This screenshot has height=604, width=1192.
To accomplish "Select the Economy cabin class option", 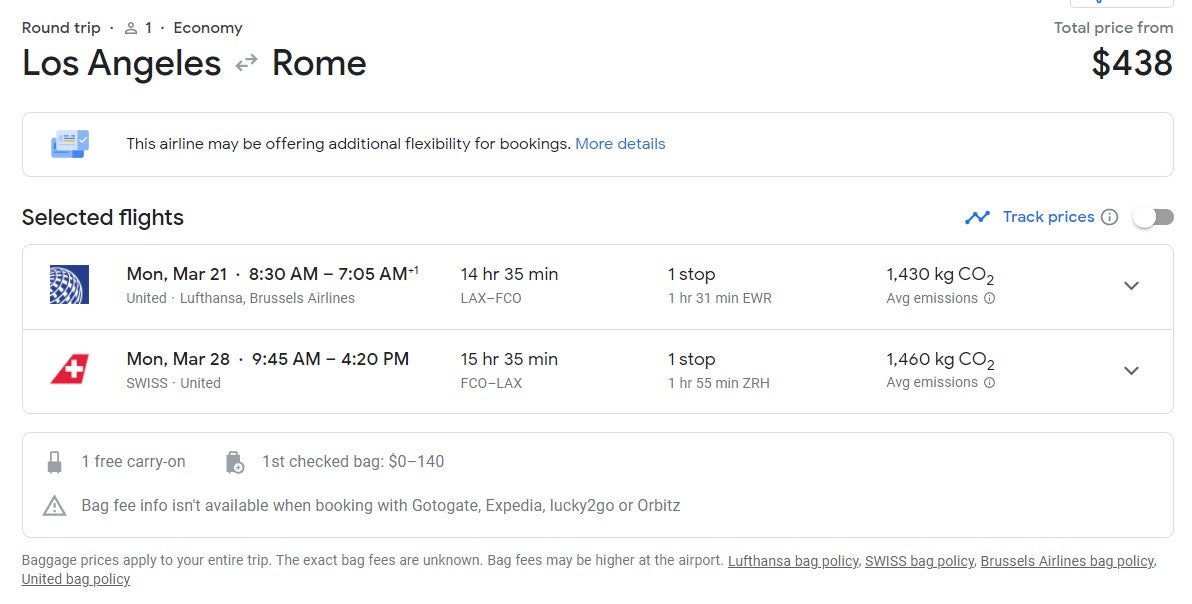I will click(207, 27).
